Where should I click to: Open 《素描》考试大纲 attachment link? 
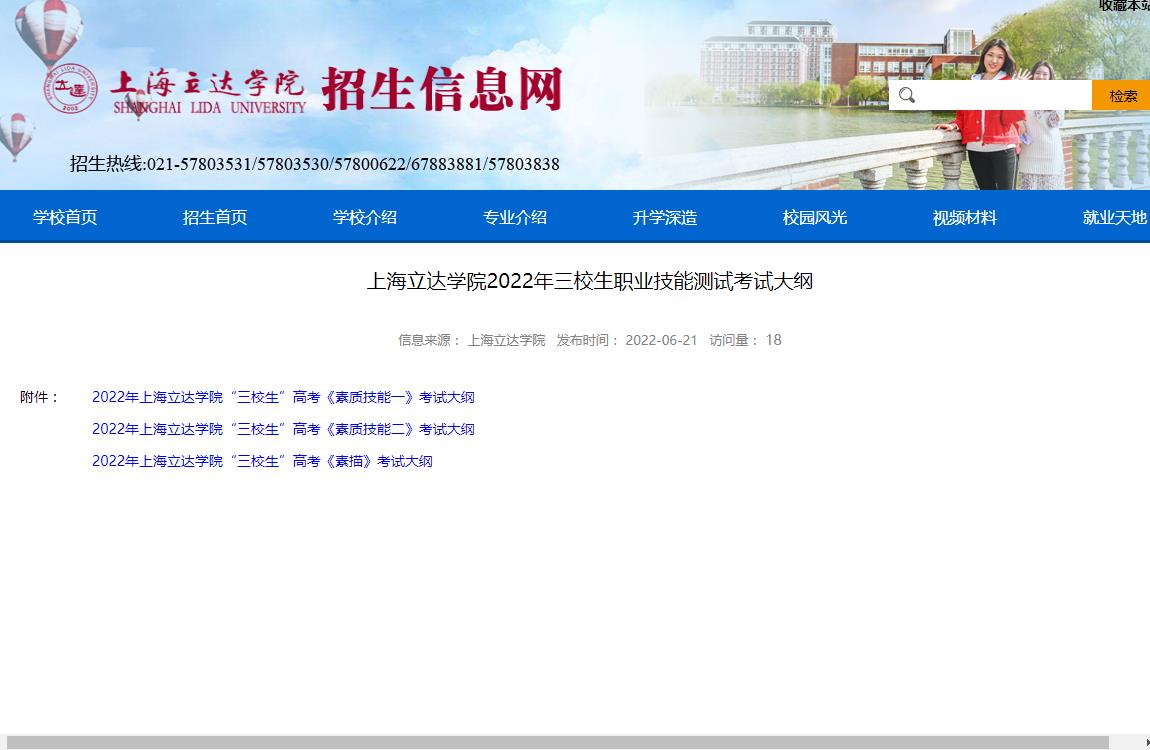click(x=262, y=461)
